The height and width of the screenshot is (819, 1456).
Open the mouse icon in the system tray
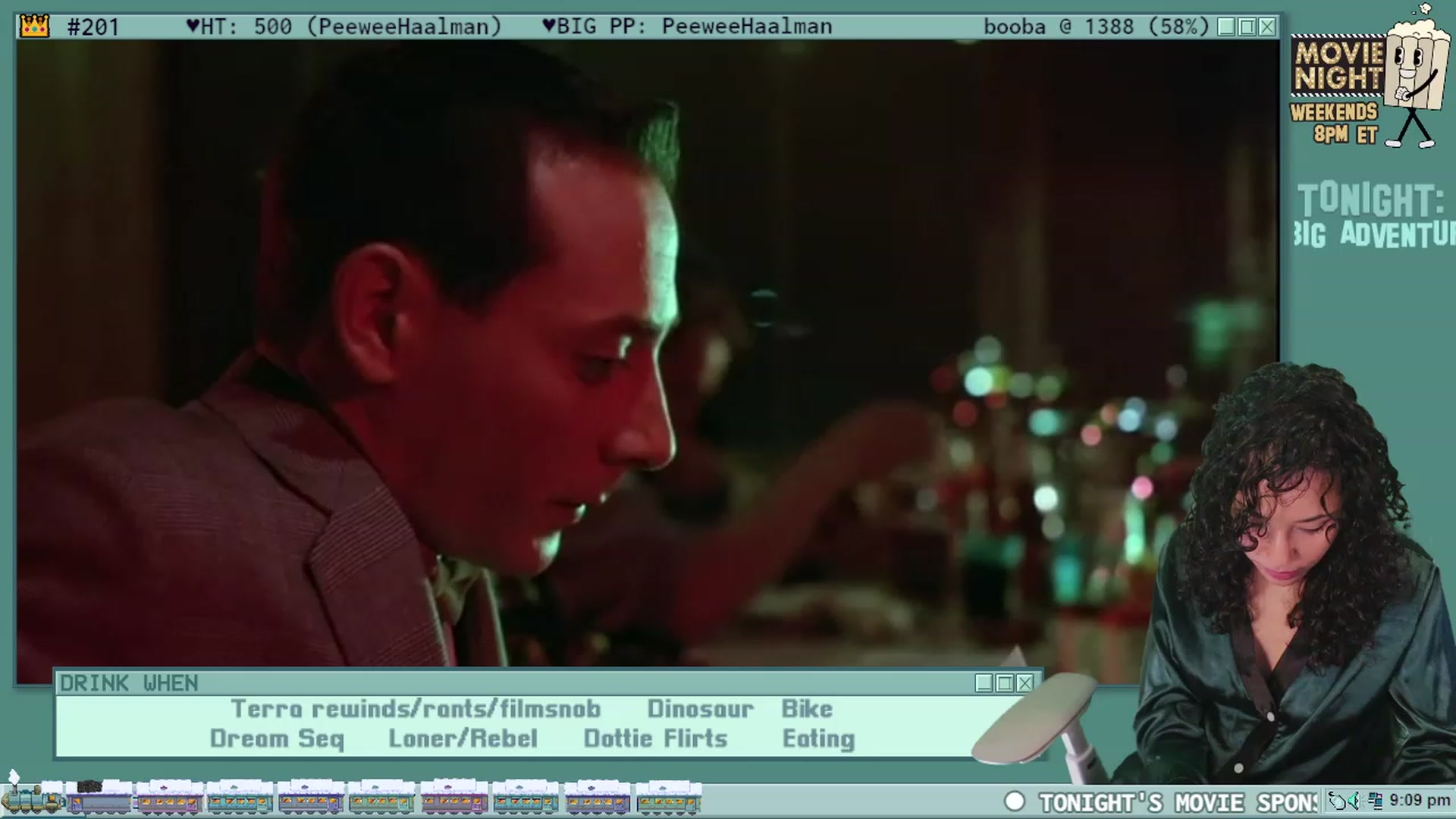pos(1338,801)
